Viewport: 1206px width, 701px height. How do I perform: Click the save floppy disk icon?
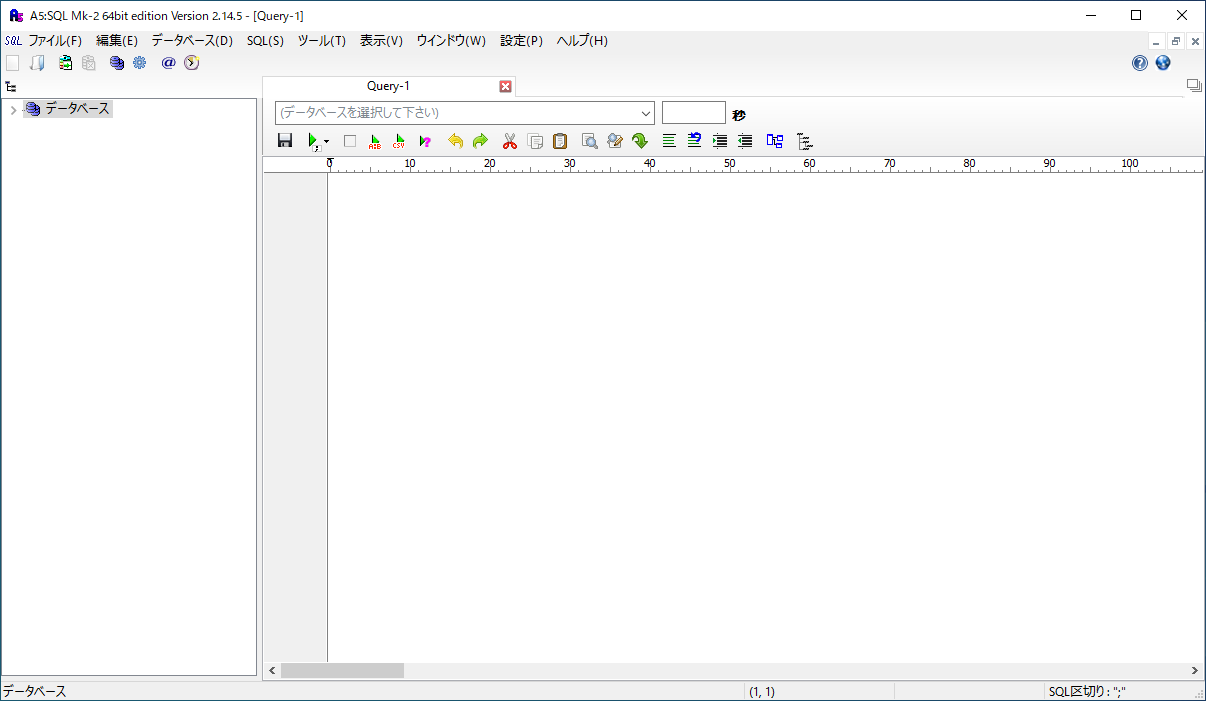coord(285,141)
